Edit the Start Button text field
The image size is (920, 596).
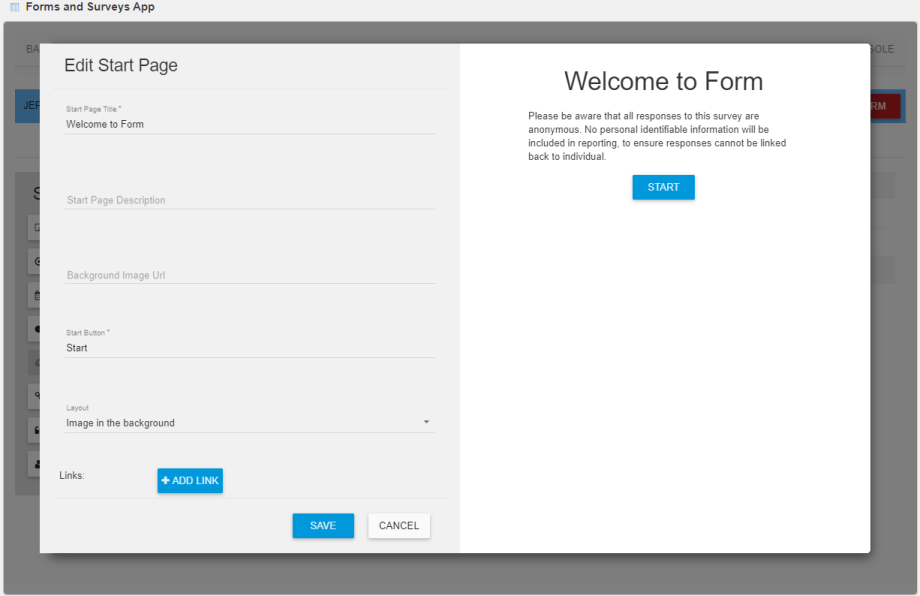249,348
